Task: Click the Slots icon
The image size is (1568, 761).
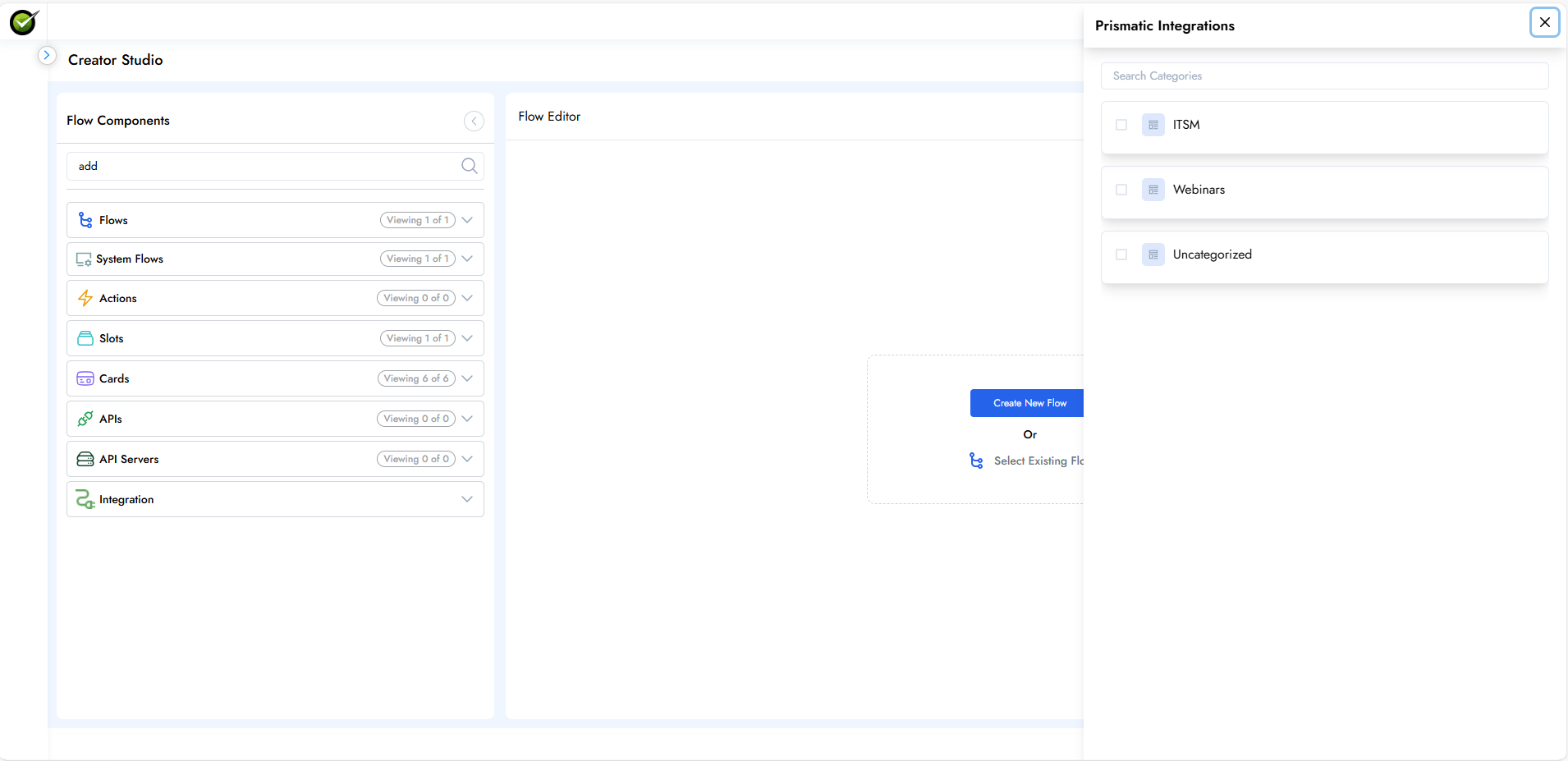Action: (85, 337)
